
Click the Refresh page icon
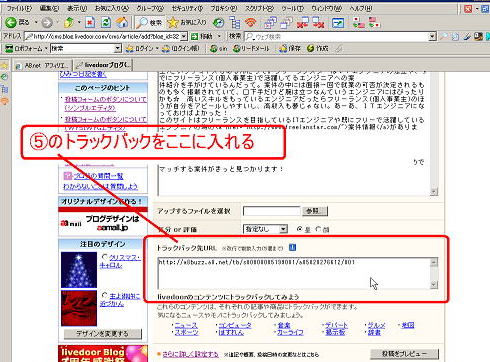pos(106,22)
